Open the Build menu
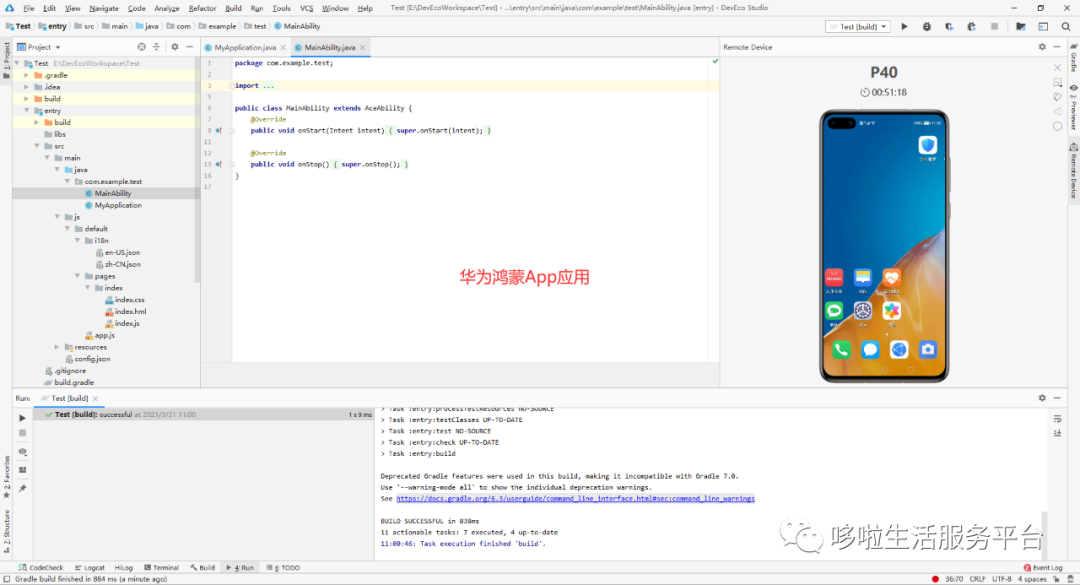This screenshot has width=1080, height=585. 233,8
